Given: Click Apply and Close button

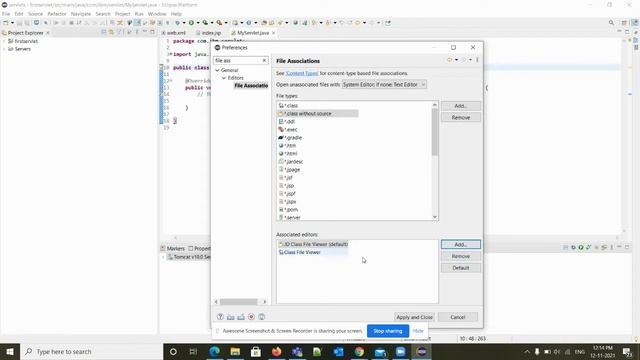Looking at the screenshot, I should click(414, 317).
